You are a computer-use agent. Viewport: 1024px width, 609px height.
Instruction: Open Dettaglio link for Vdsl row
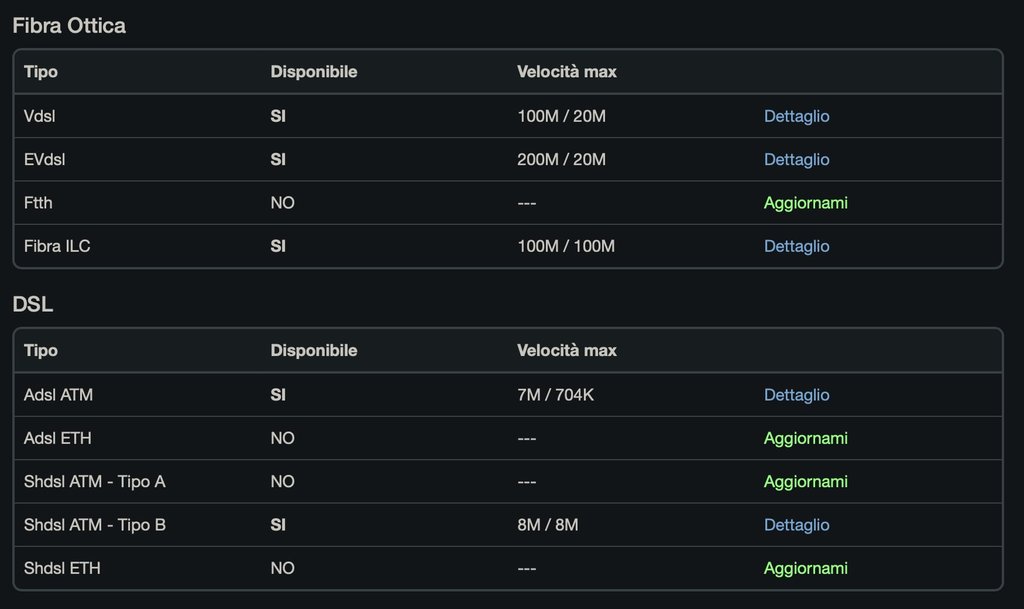[796, 116]
